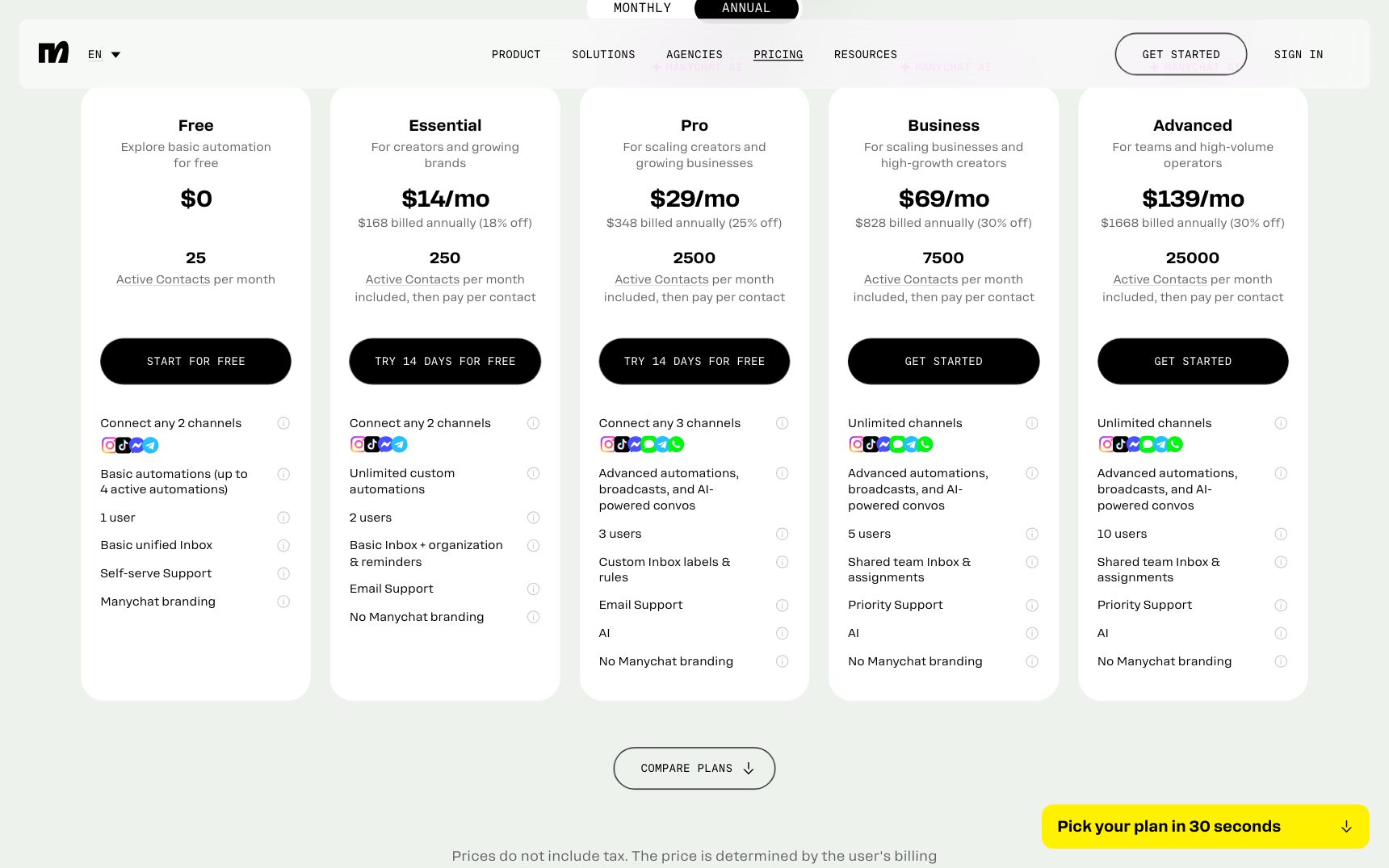1389x868 pixels.
Task: Open info icon for Self-serve Support
Action: (x=283, y=573)
